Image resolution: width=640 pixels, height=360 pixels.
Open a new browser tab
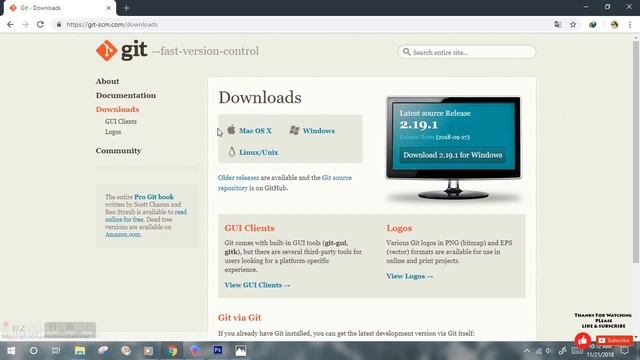[x=126, y=8]
